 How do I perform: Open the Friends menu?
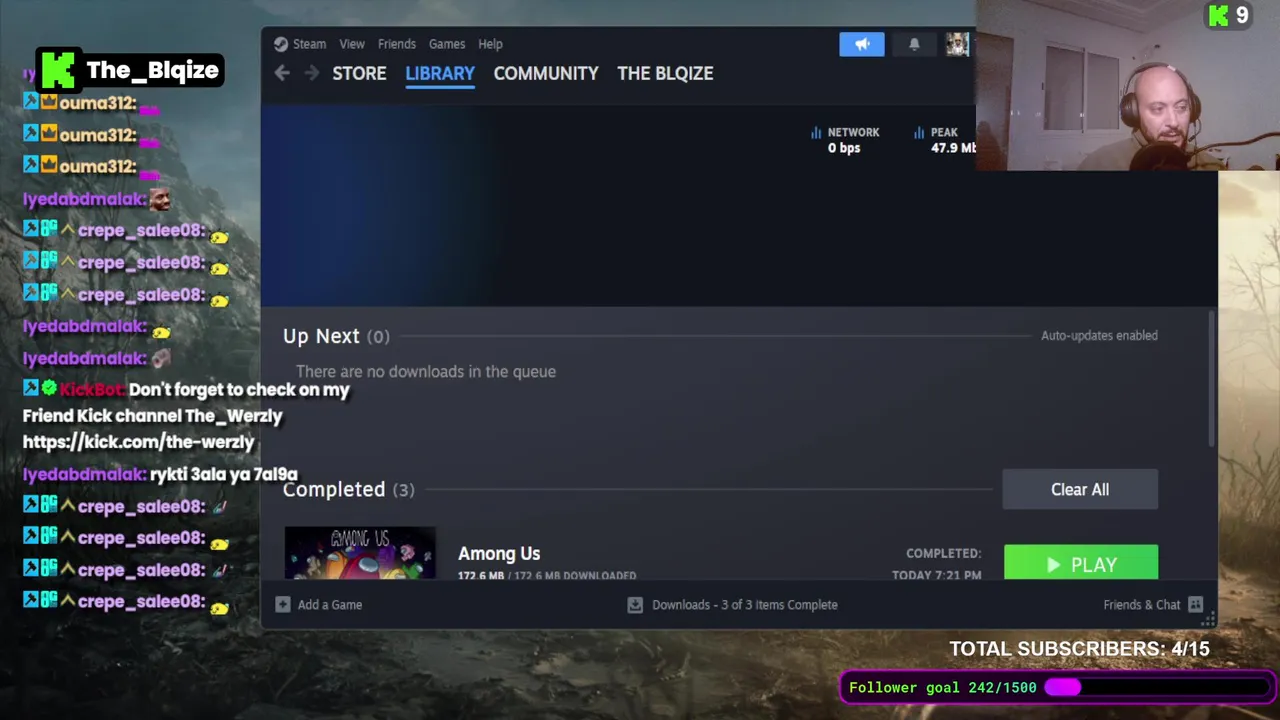pos(397,44)
